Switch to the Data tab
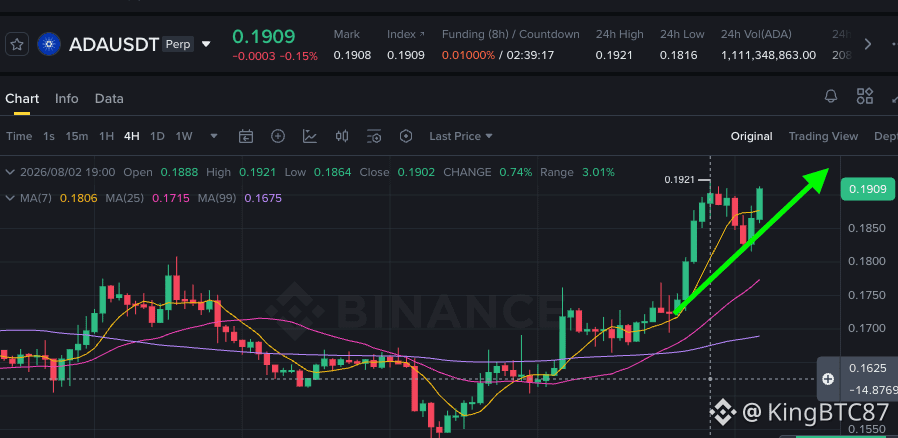This screenshot has width=898, height=438. tap(109, 98)
